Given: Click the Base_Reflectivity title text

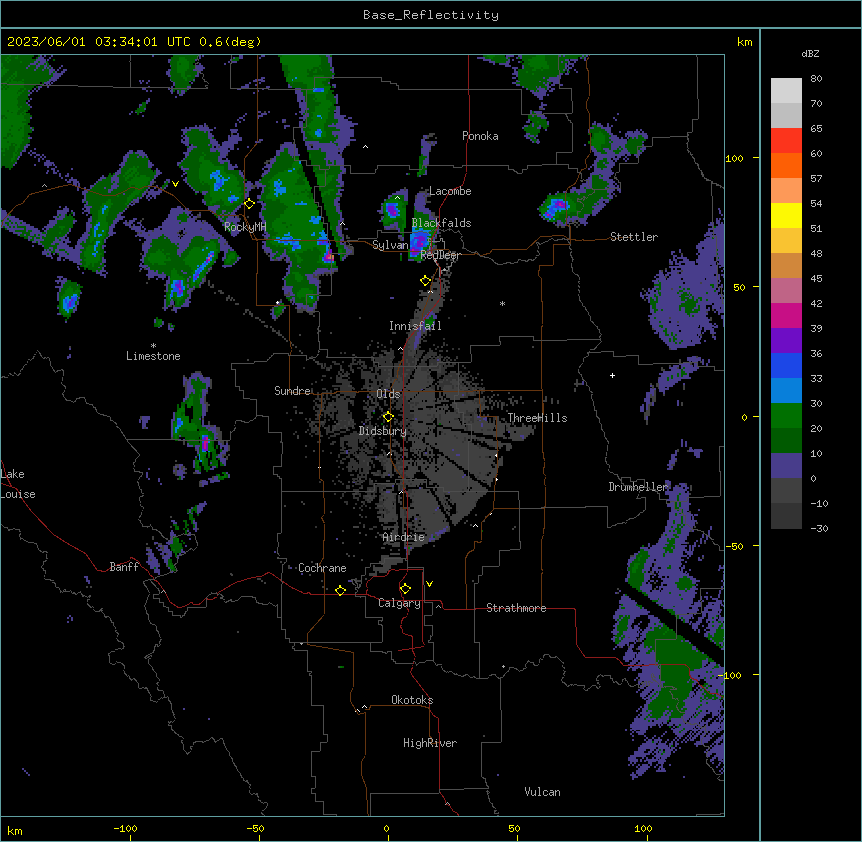Looking at the screenshot, I should [x=431, y=15].
